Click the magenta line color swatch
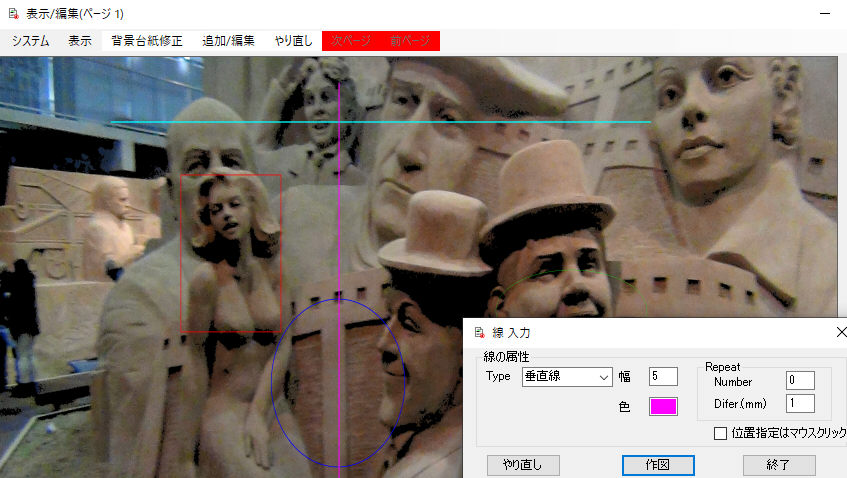This screenshot has height=478, width=847. click(x=663, y=406)
